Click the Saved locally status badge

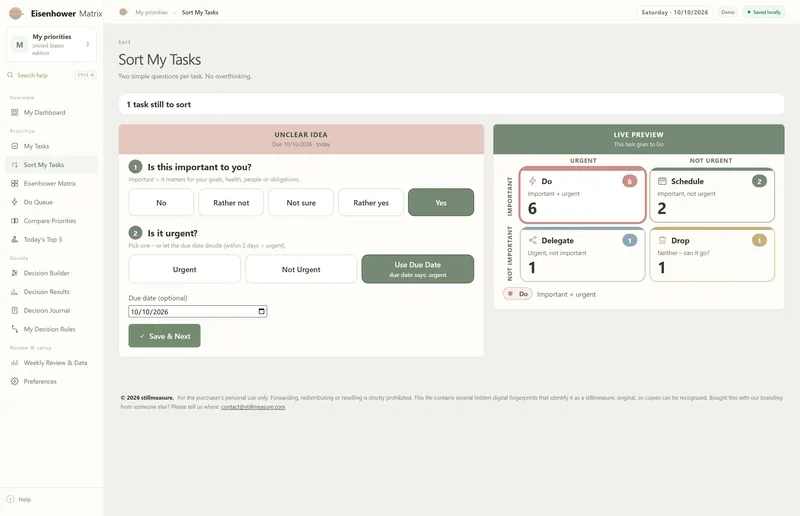764,12
